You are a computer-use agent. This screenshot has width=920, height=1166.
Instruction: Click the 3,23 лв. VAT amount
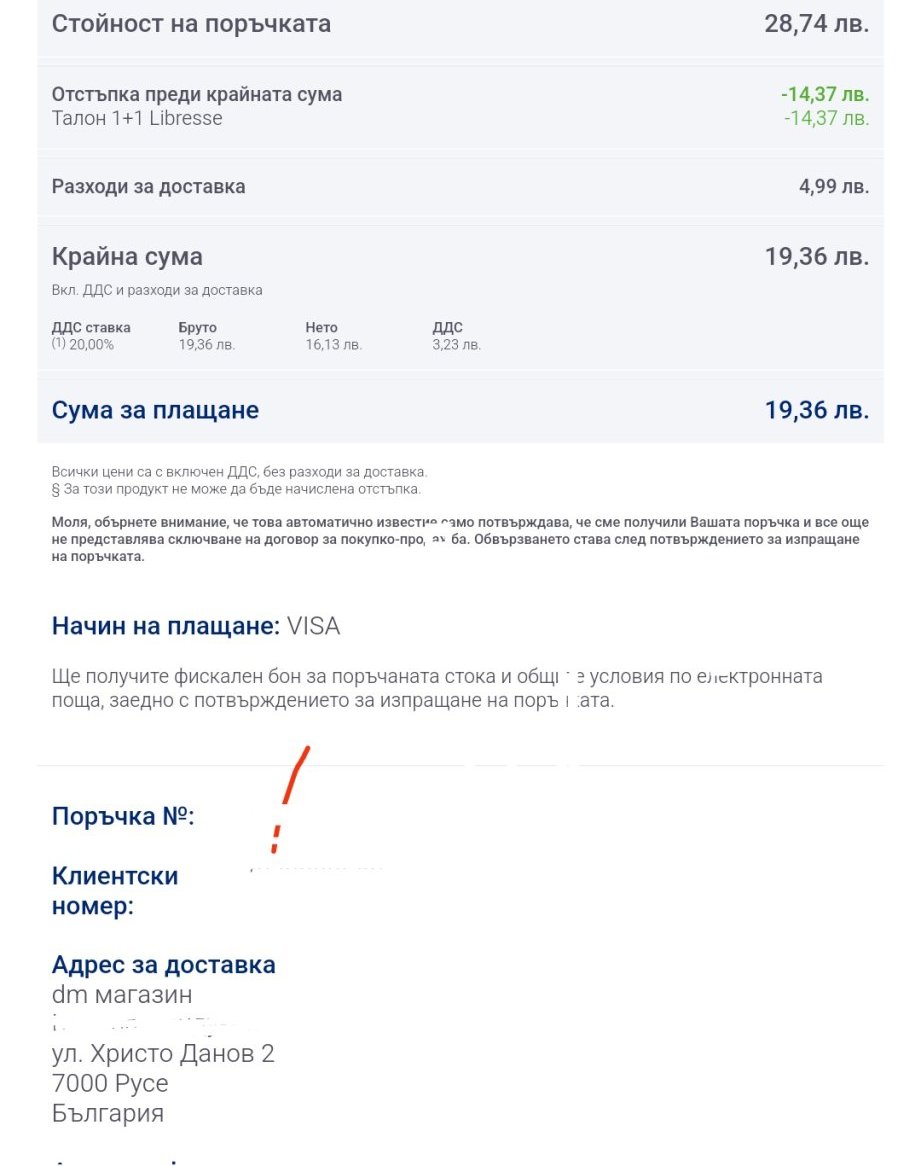pos(456,345)
